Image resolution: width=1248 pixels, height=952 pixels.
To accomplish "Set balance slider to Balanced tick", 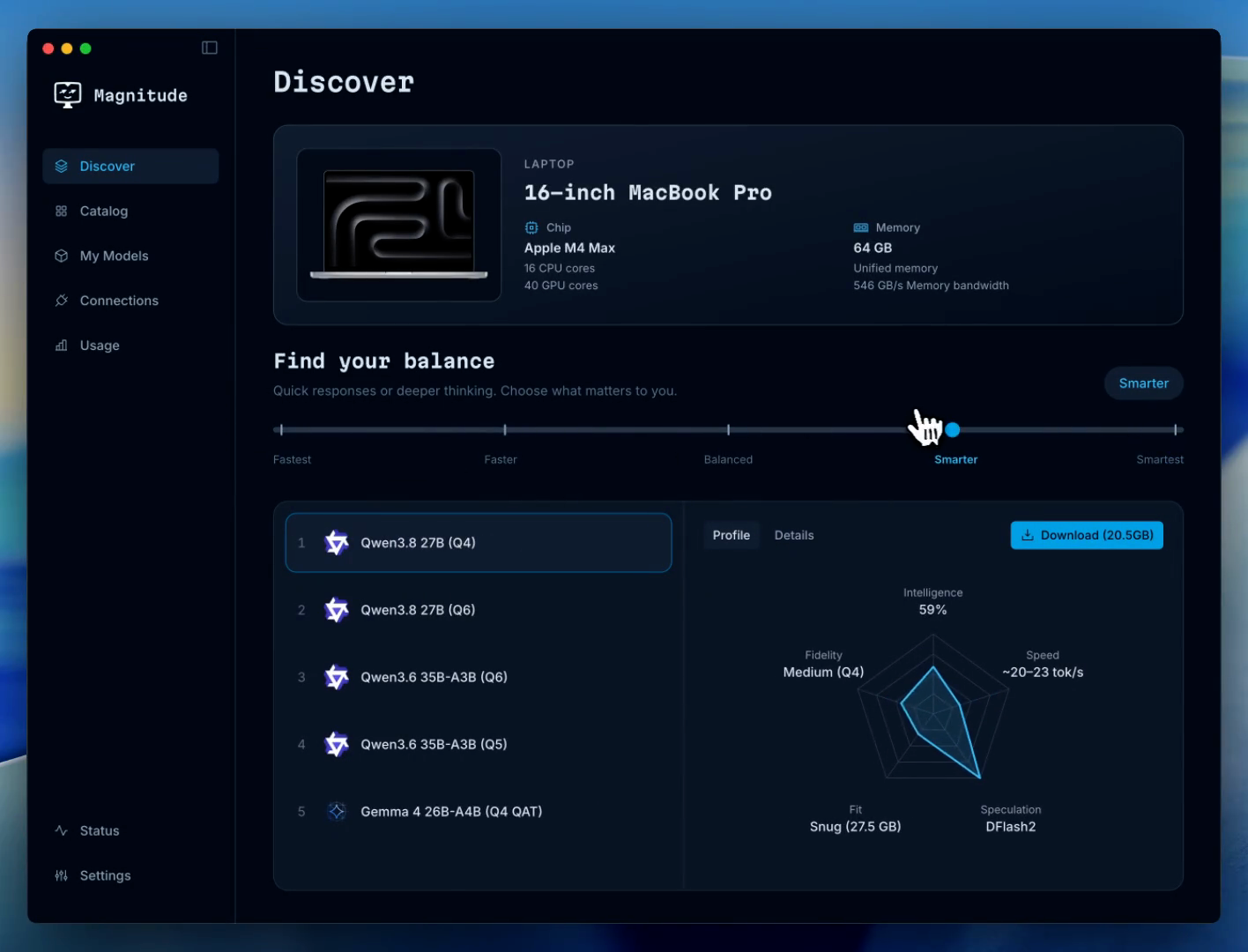I will coord(728,430).
